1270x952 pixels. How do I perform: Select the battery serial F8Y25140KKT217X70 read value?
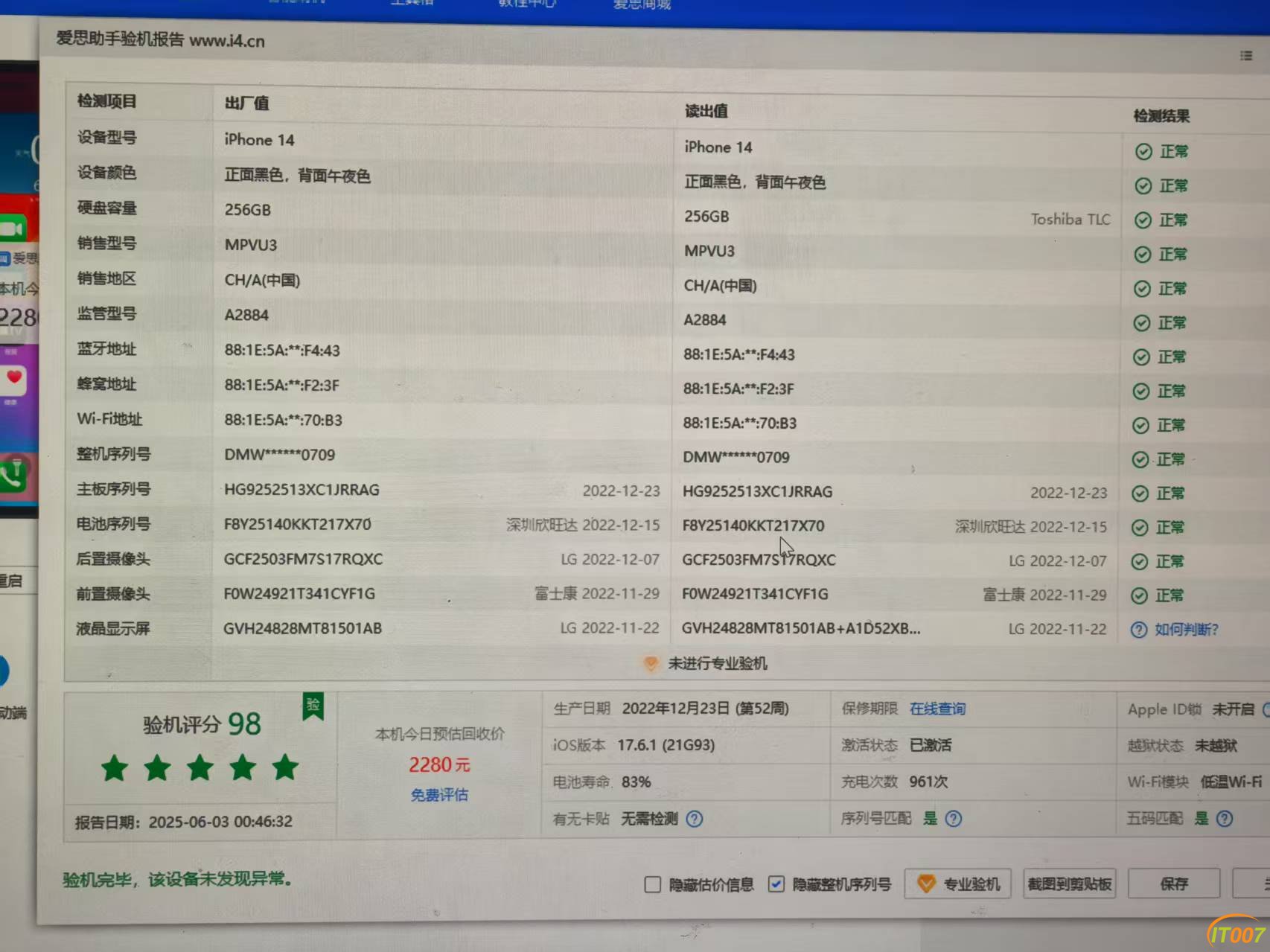[x=753, y=525]
